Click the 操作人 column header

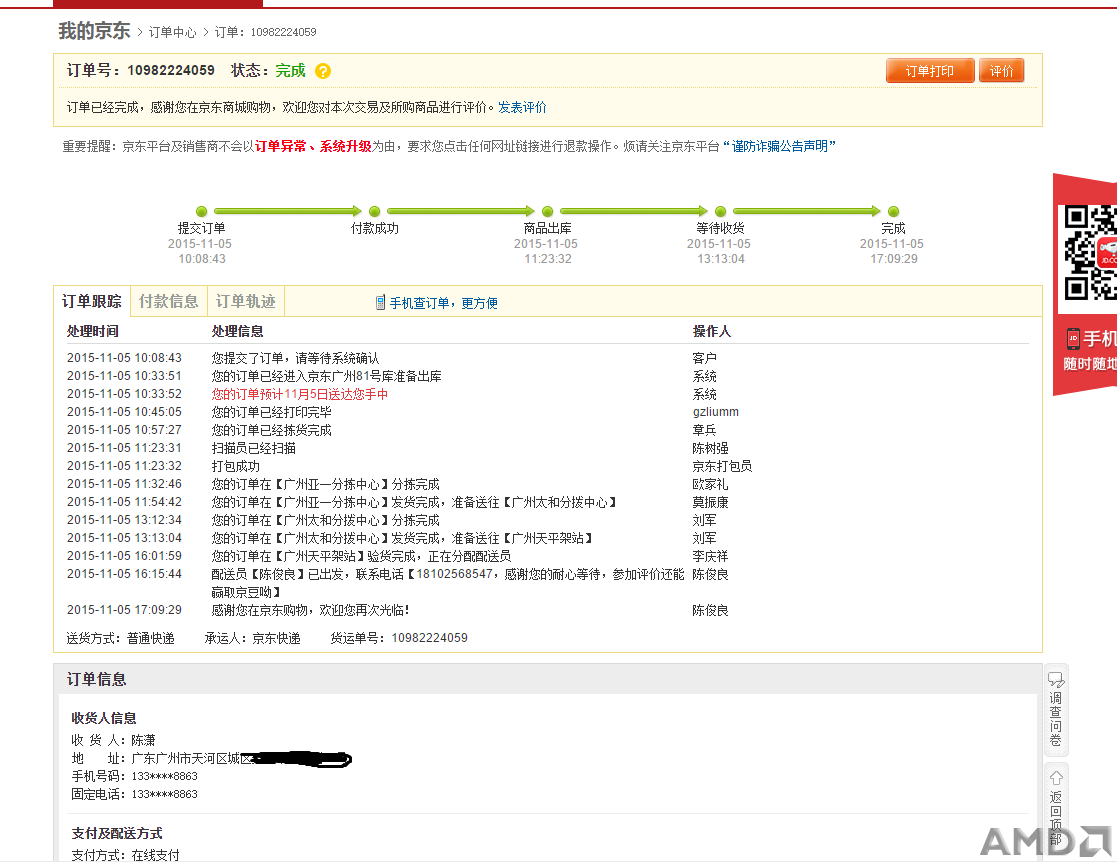(712, 331)
